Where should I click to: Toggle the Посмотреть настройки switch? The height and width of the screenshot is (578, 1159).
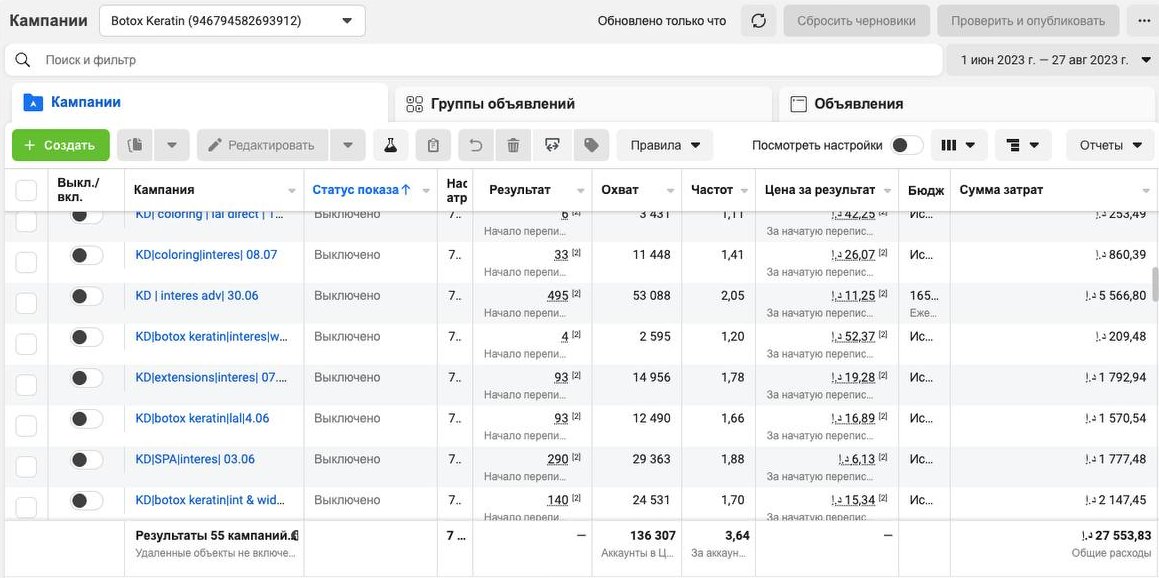(906, 145)
